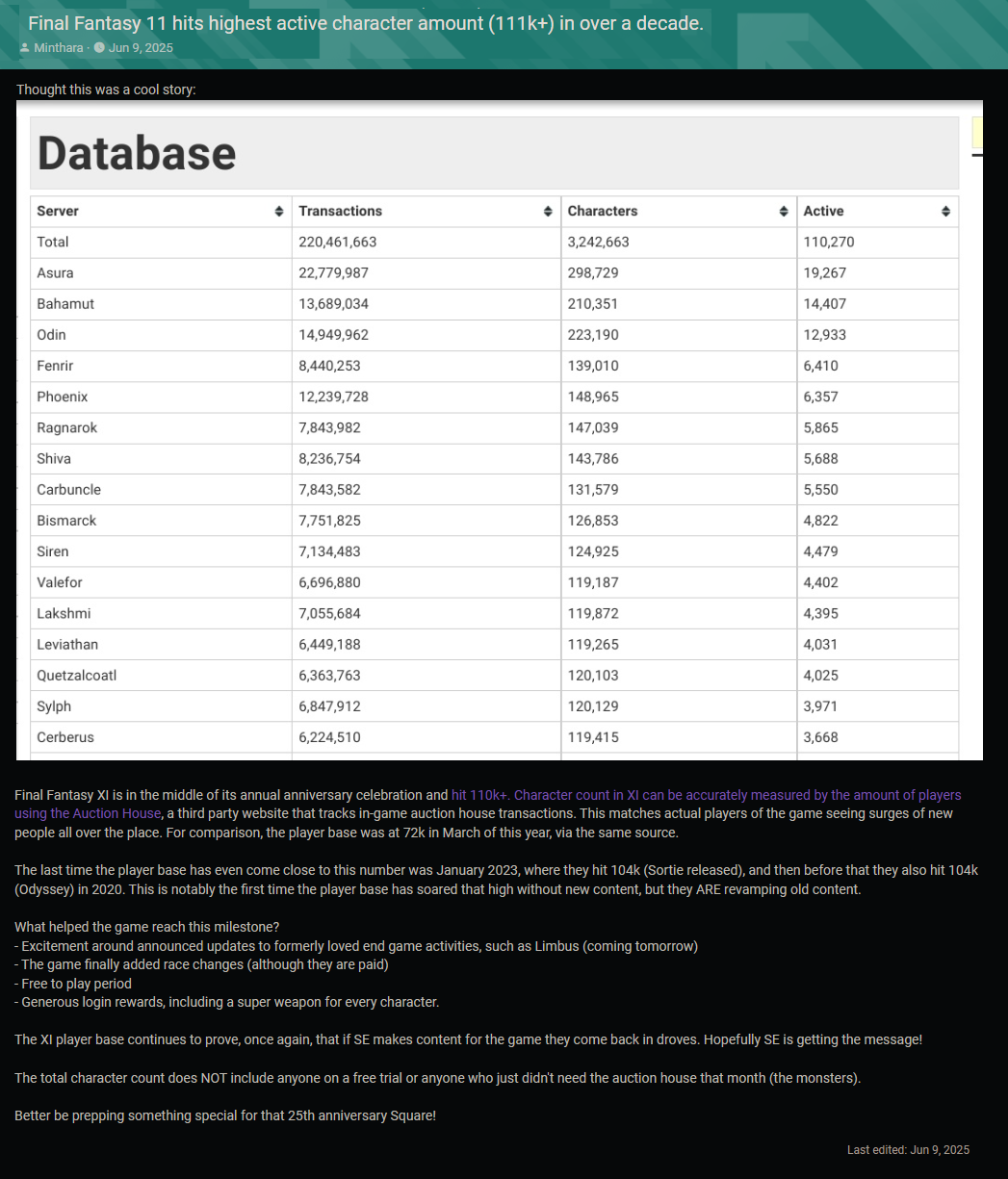Click Sylph characters value 120,129
This screenshot has height=1179, width=1008.
593,705
